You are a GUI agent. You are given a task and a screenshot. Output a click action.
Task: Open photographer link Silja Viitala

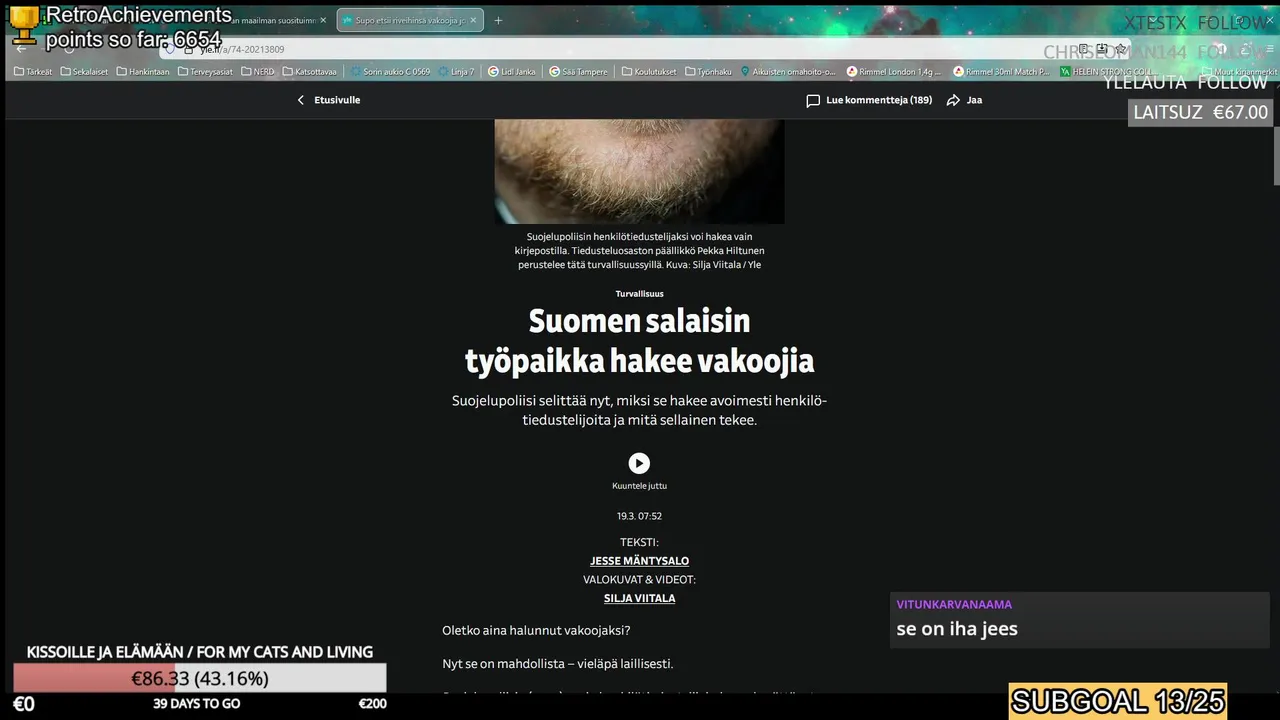click(x=639, y=598)
